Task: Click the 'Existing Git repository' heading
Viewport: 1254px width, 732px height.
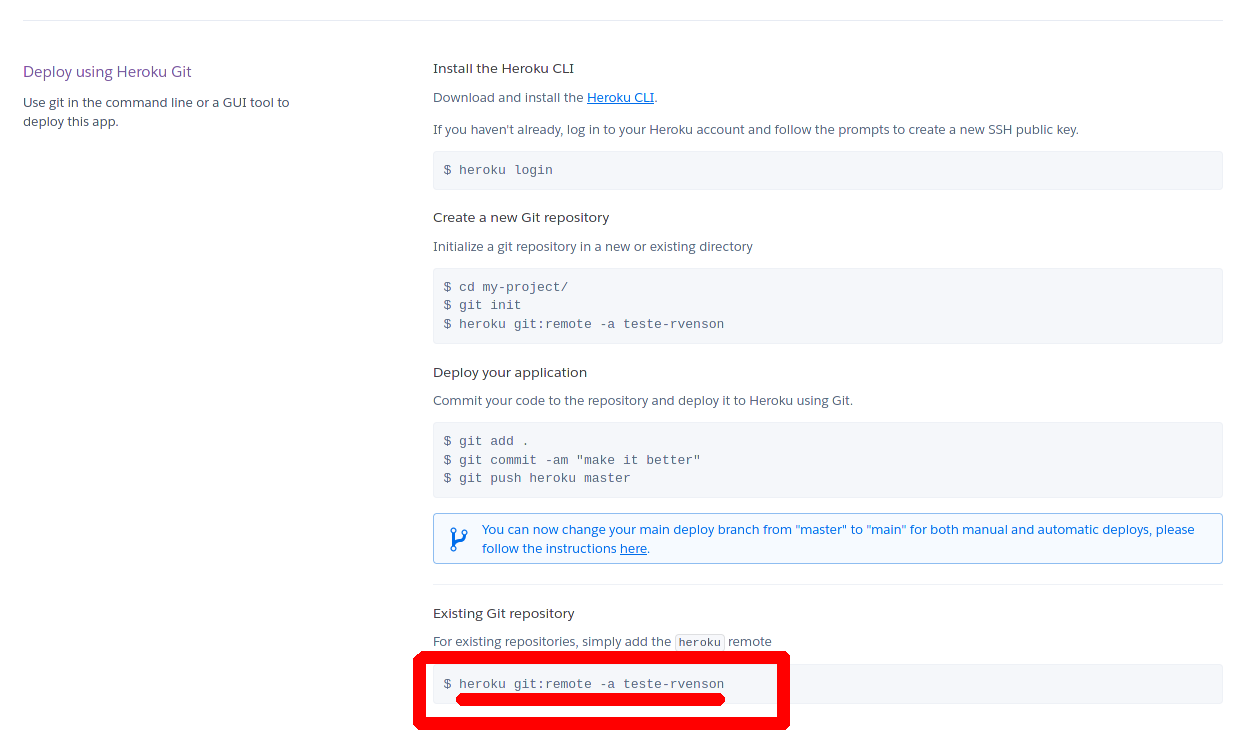Action: (504, 614)
